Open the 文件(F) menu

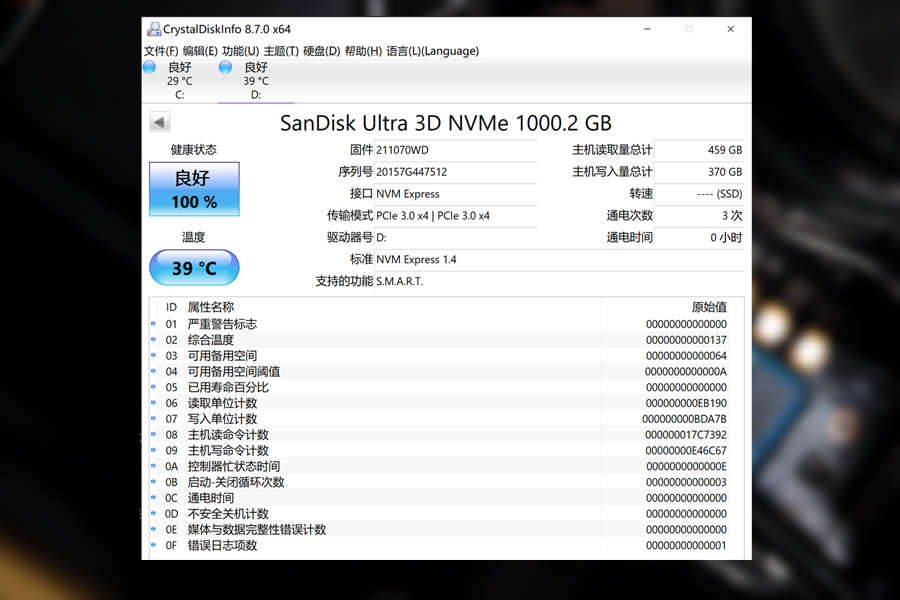(161, 51)
